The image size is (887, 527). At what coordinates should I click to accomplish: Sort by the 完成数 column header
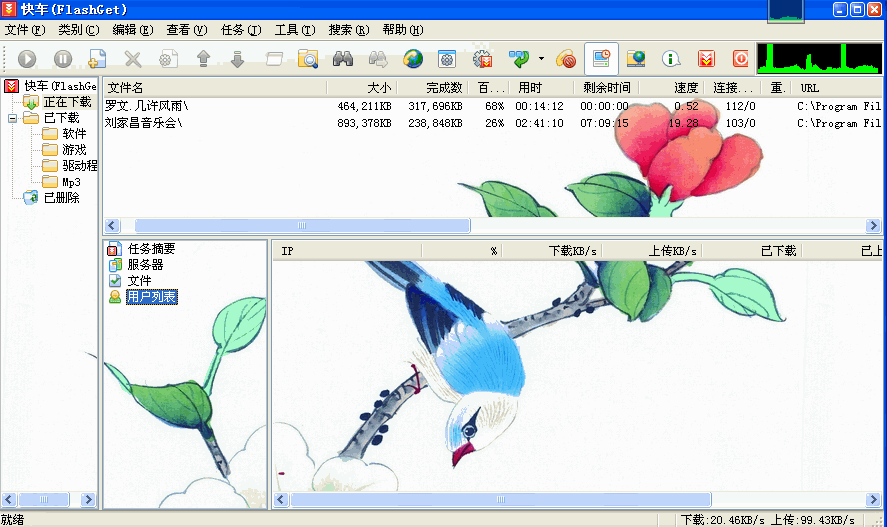pyautogui.click(x=433, y=88)
